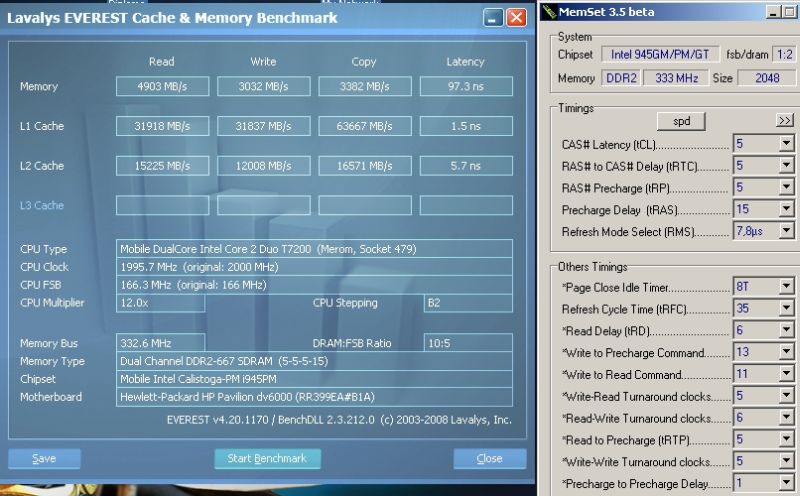Screen dimensions: 800x496
Task: Open the Write-Write Turnaround clocks dropdown
Action: 786,461
